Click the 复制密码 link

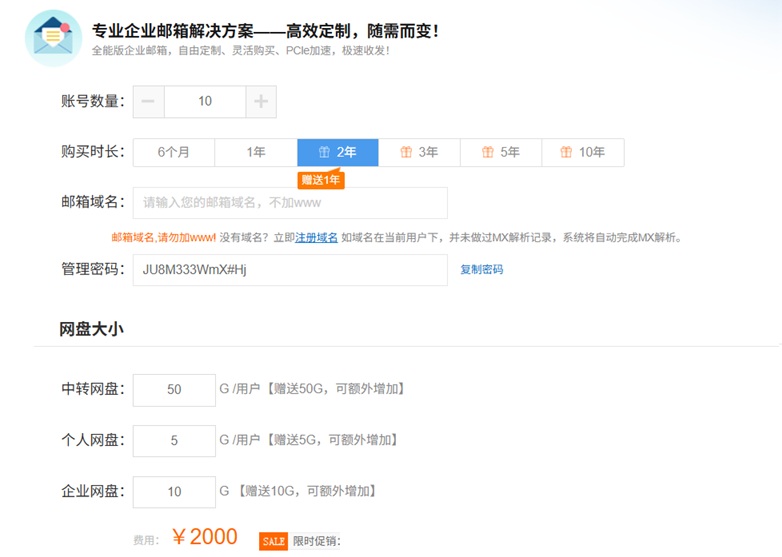click(x=481, y=270)
